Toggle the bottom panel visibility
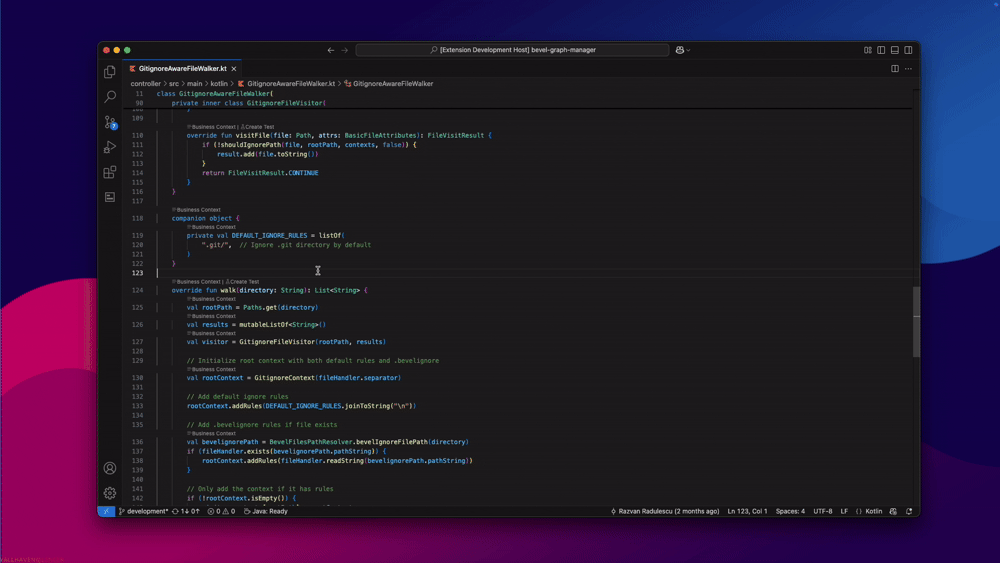The height and width of the screenshot is (563, 1000). click(895, 50)
